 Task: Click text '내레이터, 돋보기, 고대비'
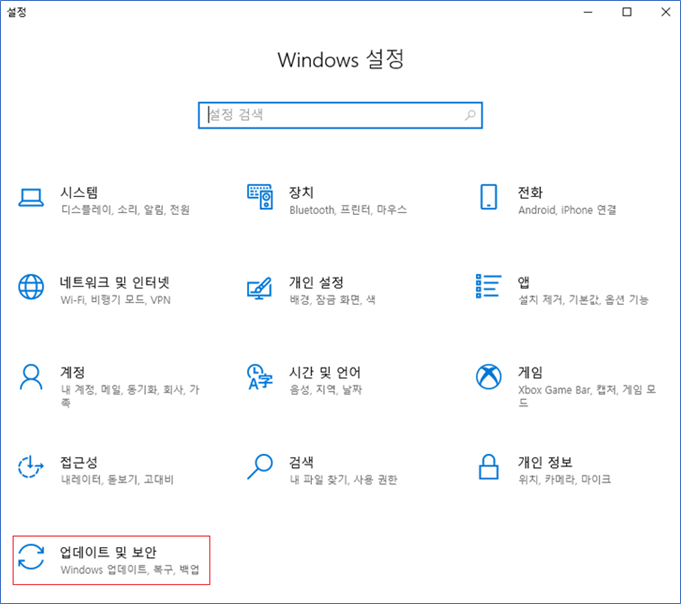pos(117,479)
